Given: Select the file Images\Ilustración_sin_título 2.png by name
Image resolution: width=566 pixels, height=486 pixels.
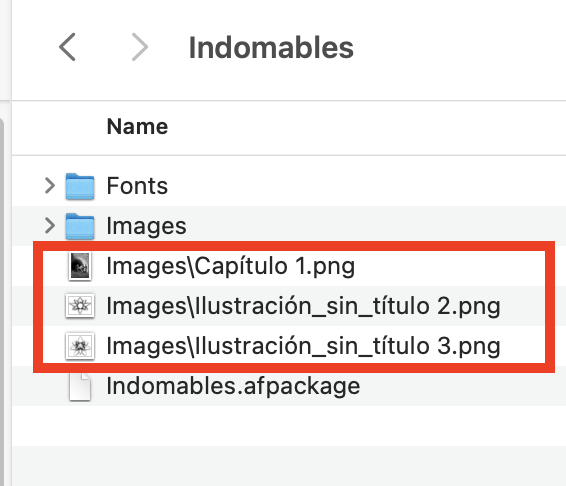Looking at the screenshot, I should (x=304, y=306).
